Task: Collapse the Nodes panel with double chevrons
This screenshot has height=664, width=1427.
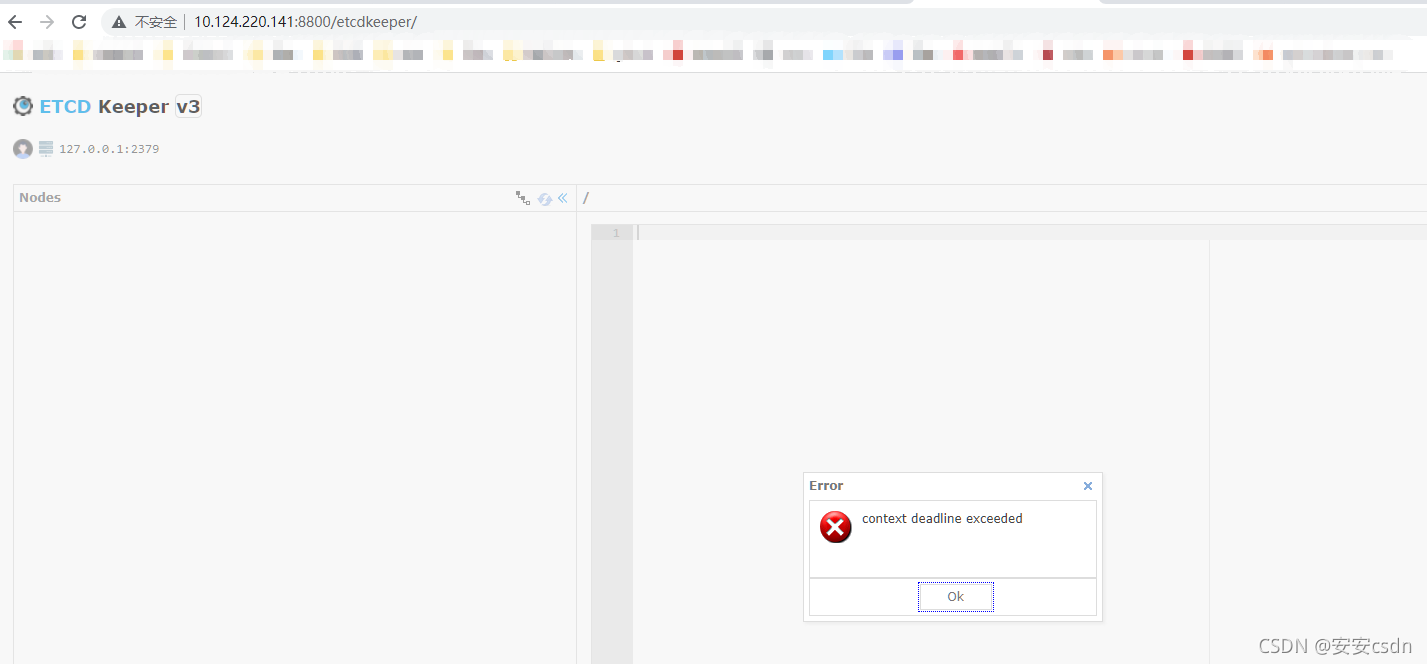Action: (x=562, y=198)
